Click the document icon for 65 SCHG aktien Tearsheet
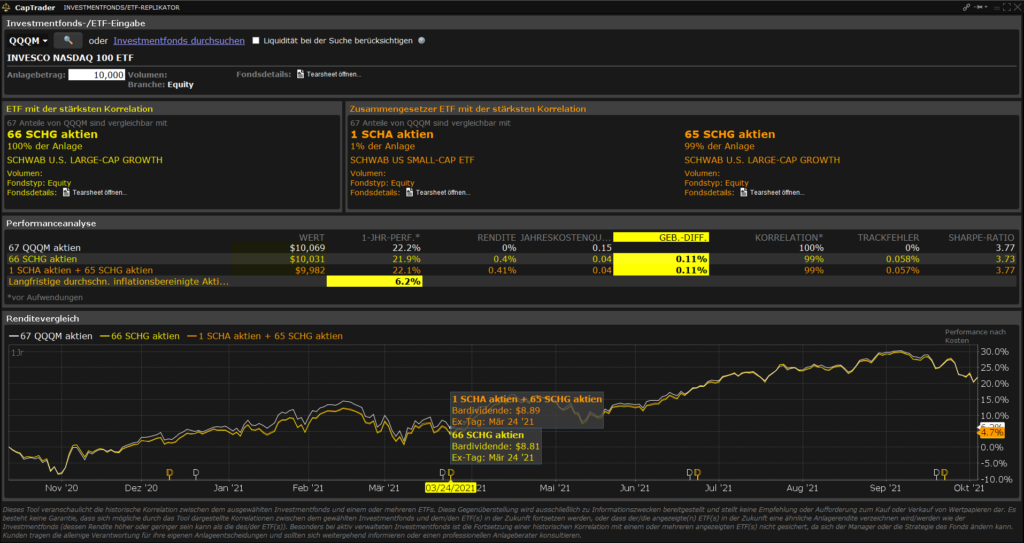This screenshot has width=1024, height=543. pos(744,193)
